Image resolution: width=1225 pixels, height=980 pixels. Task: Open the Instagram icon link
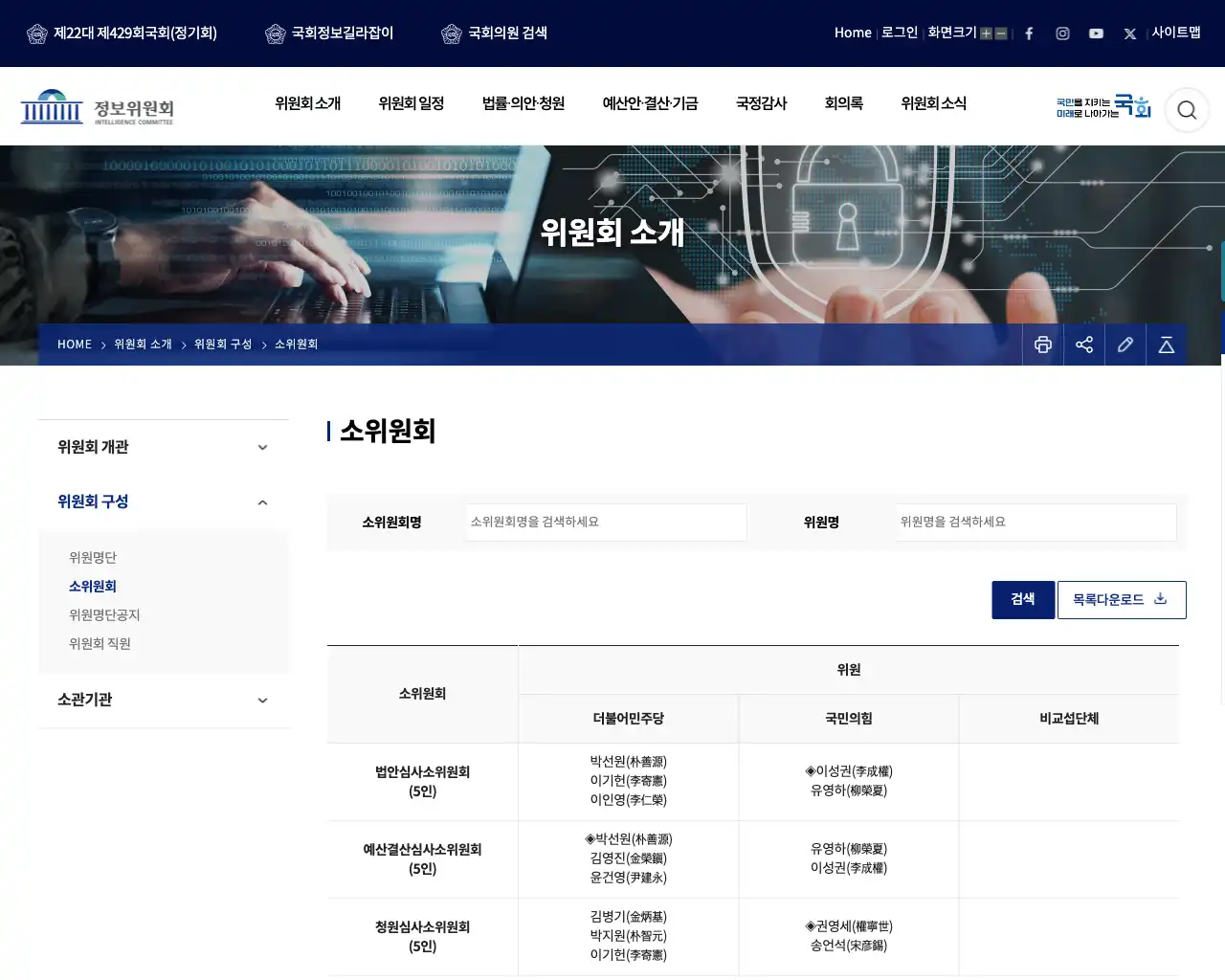pos(1062,33)
